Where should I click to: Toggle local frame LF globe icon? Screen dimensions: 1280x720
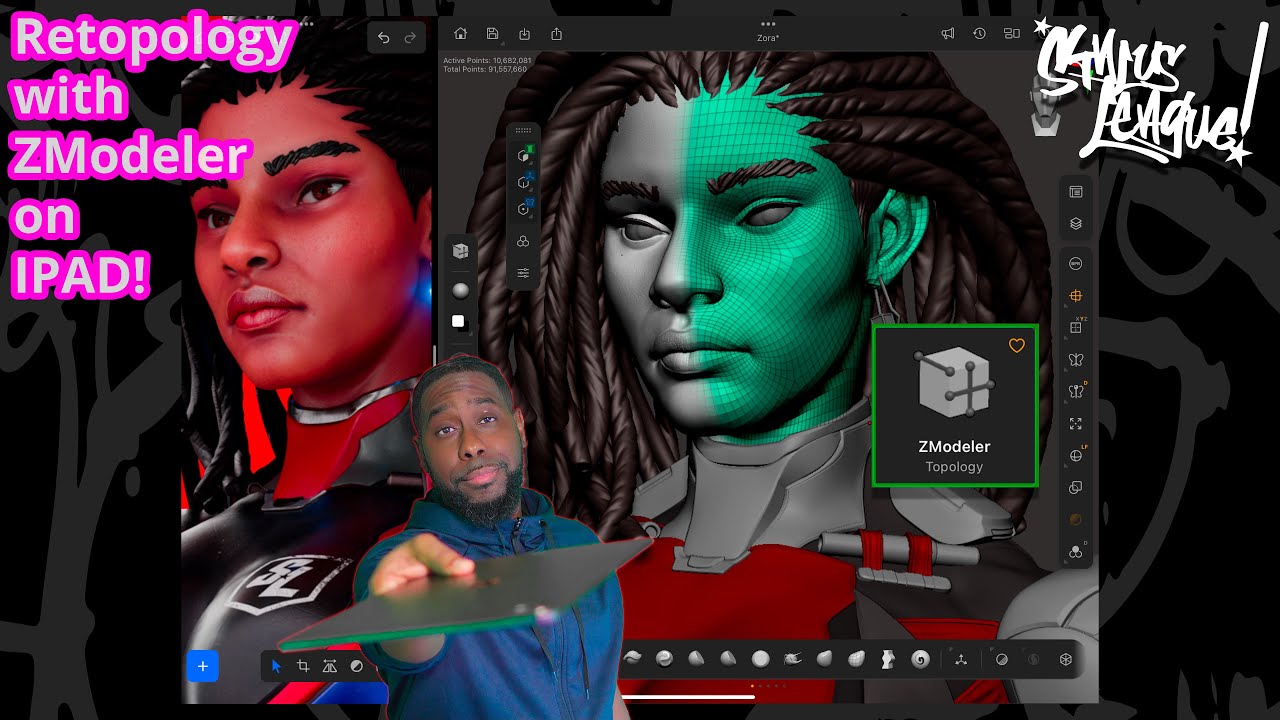[x=1076, y=456]
